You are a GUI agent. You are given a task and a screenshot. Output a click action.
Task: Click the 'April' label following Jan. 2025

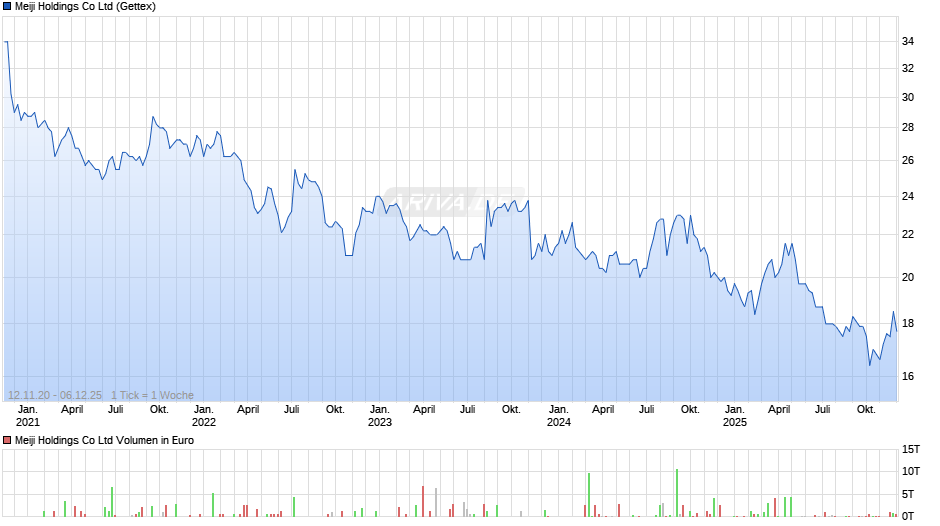pyautogui.click(x=779, y=410)
